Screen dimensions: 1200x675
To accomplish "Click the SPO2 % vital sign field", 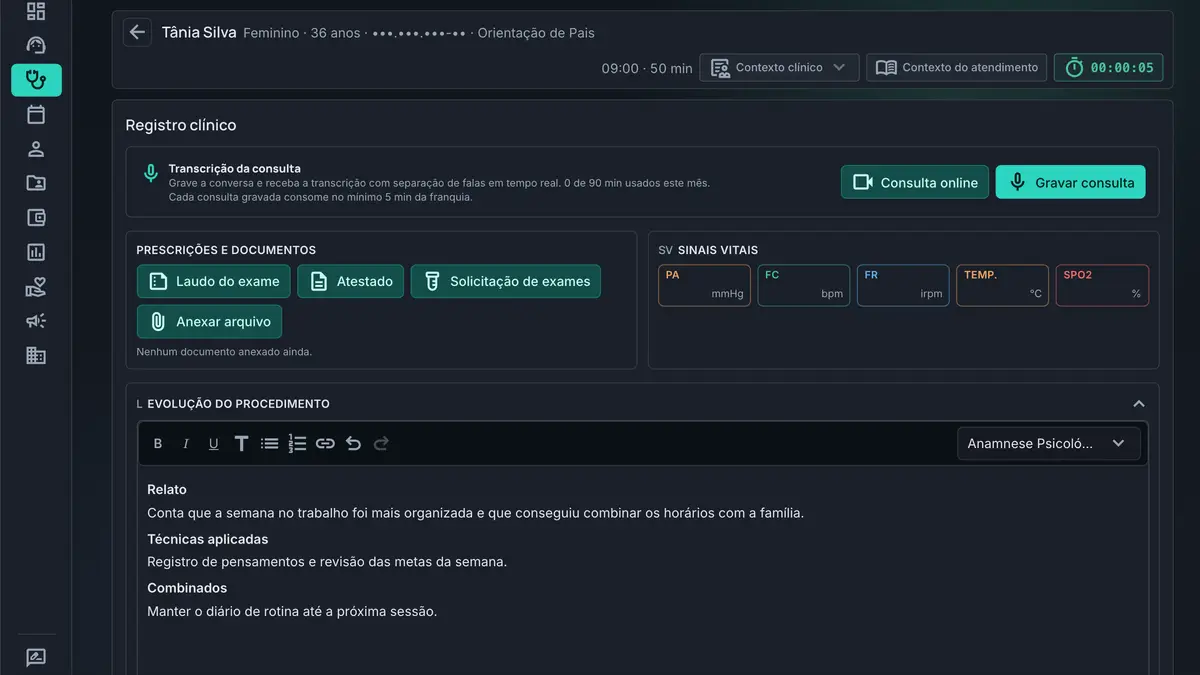I will pos(1102,285).
